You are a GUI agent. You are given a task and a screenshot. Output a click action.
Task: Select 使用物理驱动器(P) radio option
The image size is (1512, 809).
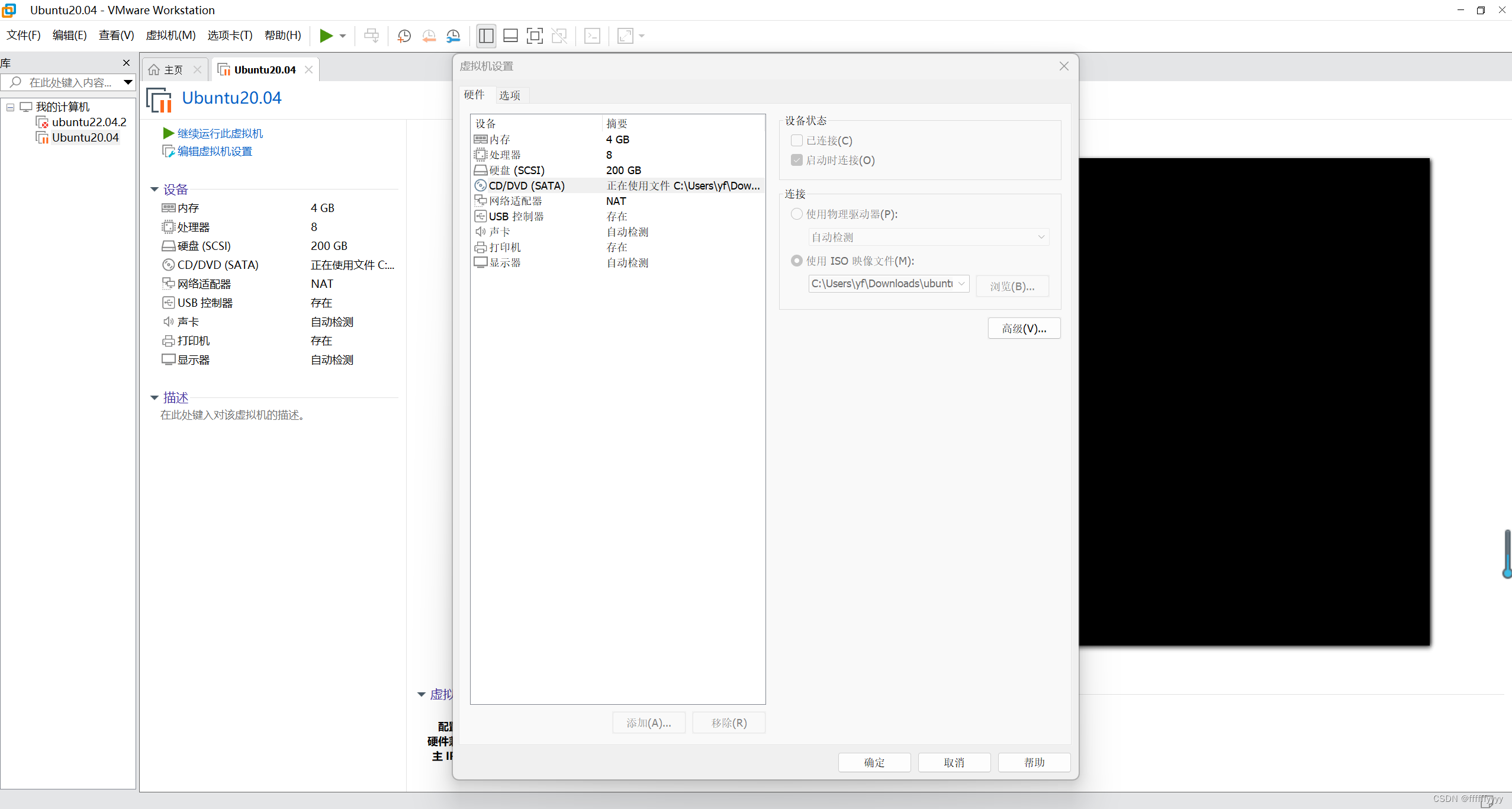[797, 214]
